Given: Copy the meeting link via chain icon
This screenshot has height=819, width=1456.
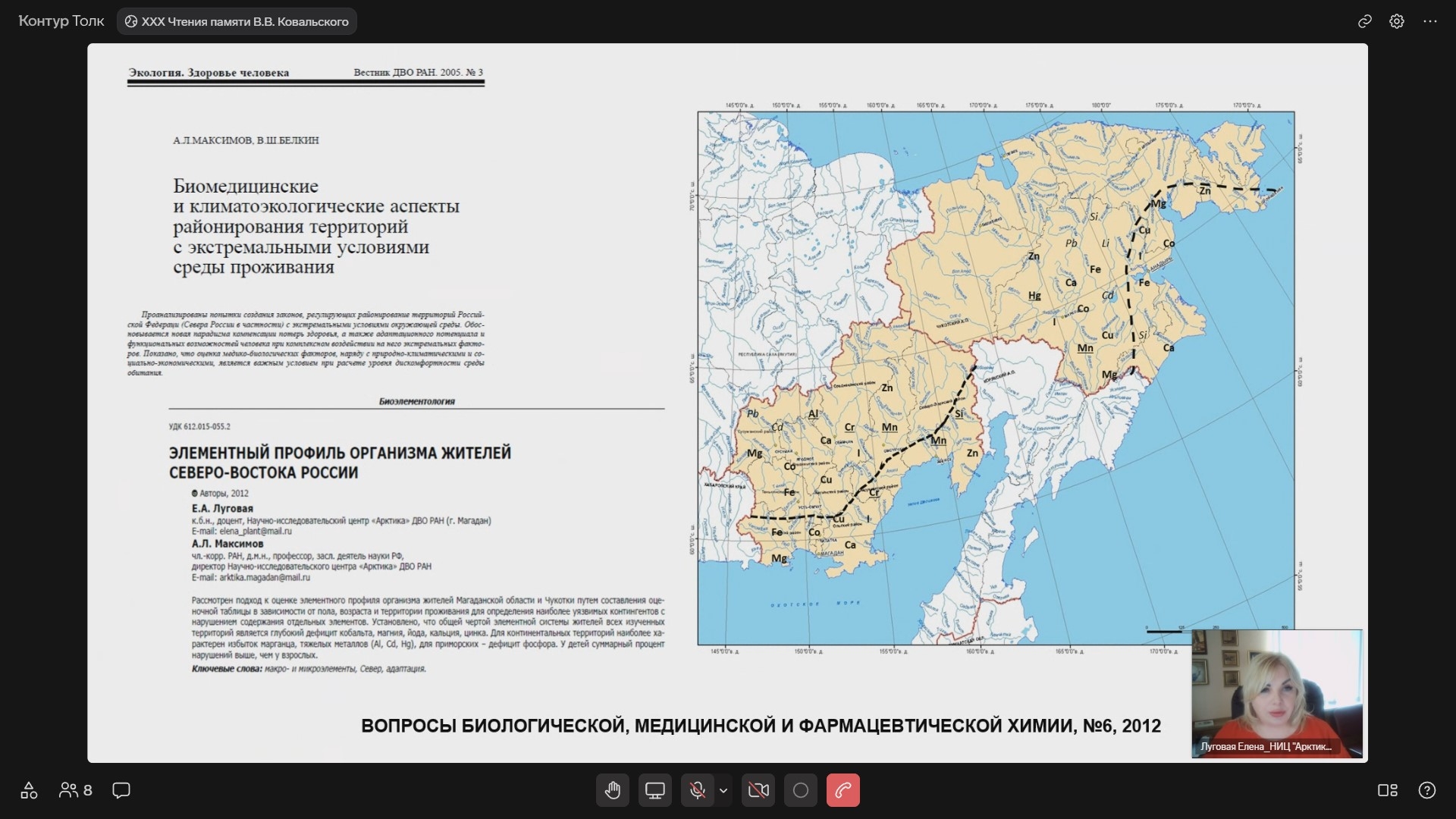Looking at the screenshot, I should click(x=1364, y=21).
